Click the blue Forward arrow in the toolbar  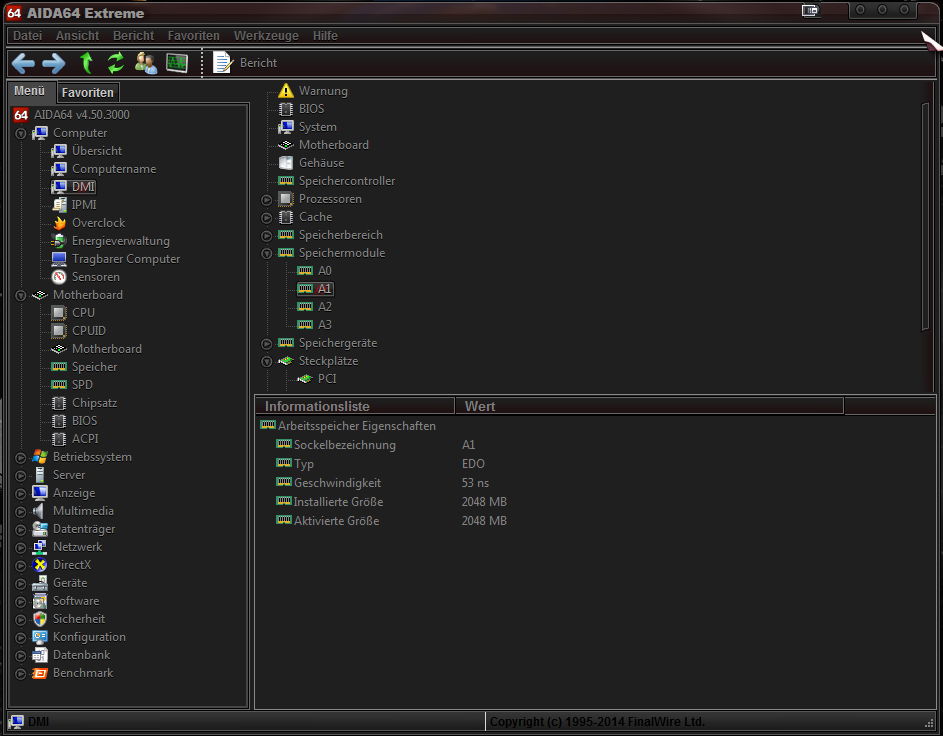click(x=54, y=63)
